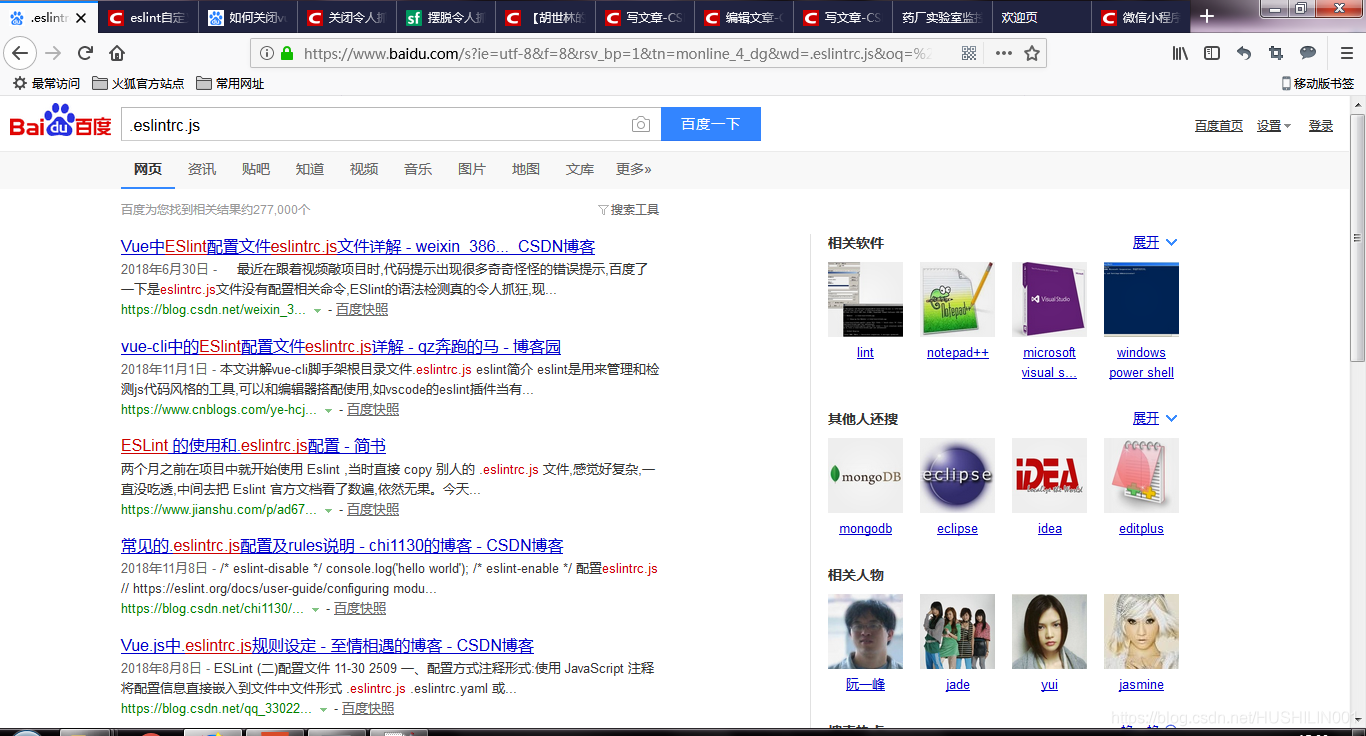
Task: Open a new browser tab
Action: (x=1207, y=17)
